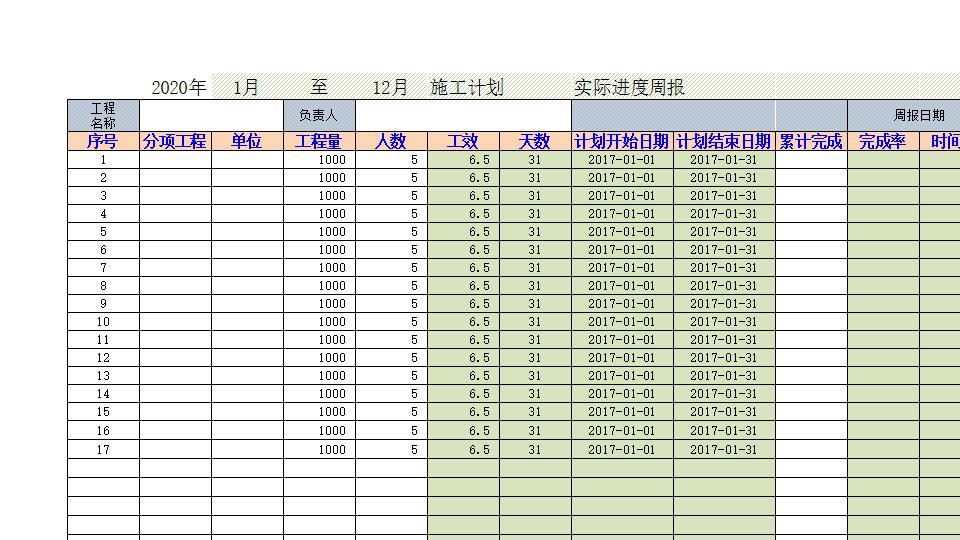Select the 6.5 工效 cell in row 2
Screen dimensions: 960x540
(x=463, y=178)
